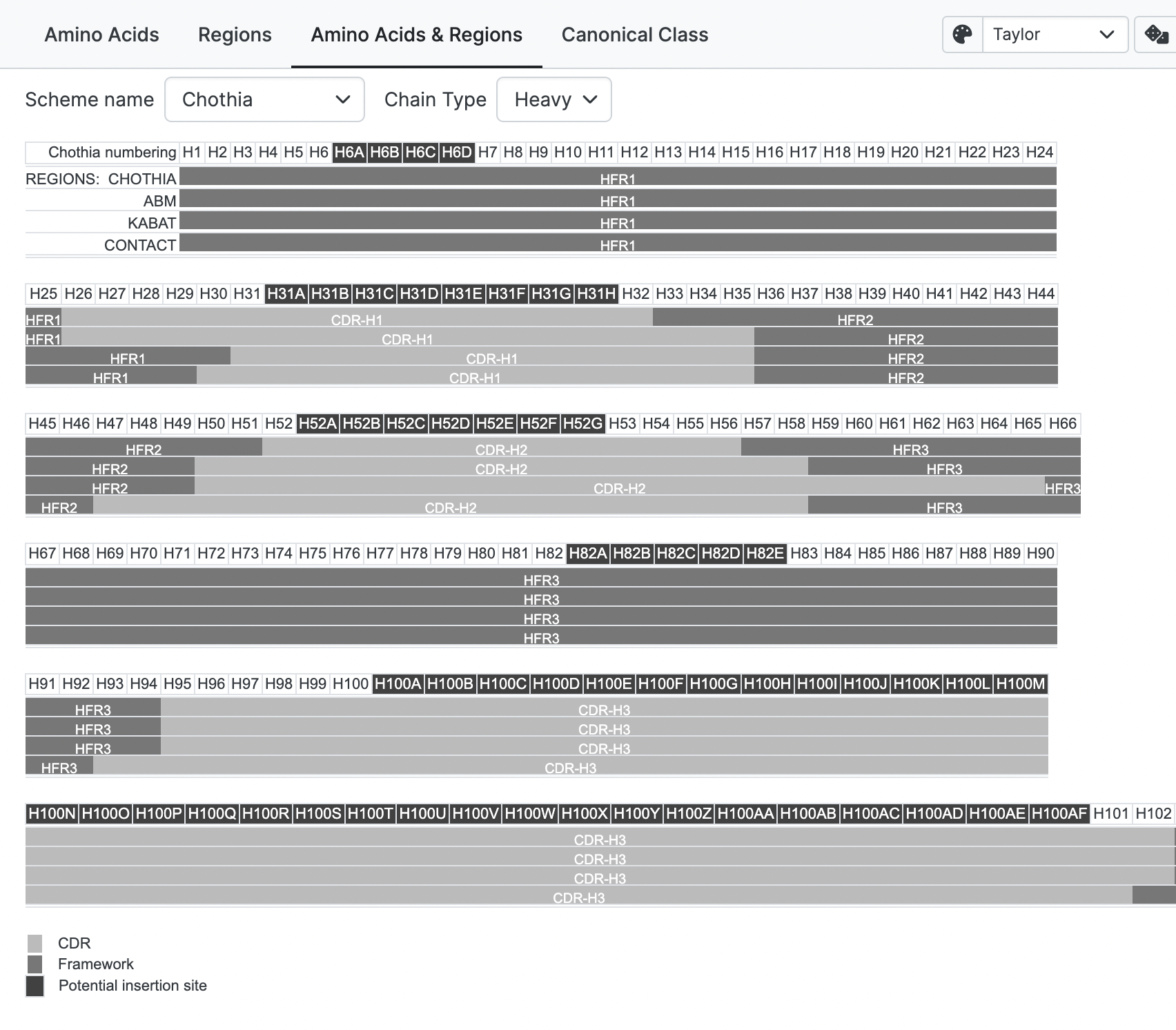Select insertion position H31D
Viewport: 1176px width, 1030px height.
[419, 293]
